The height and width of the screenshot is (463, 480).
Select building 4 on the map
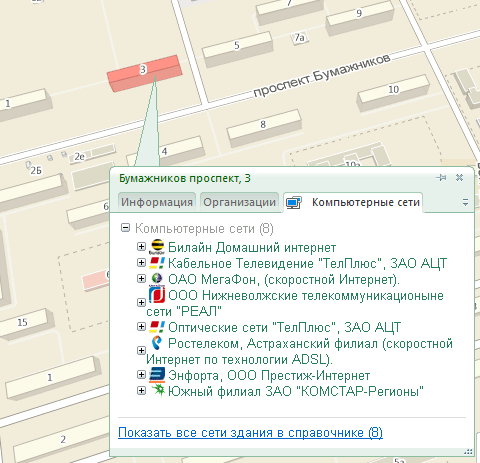point(165,152)
